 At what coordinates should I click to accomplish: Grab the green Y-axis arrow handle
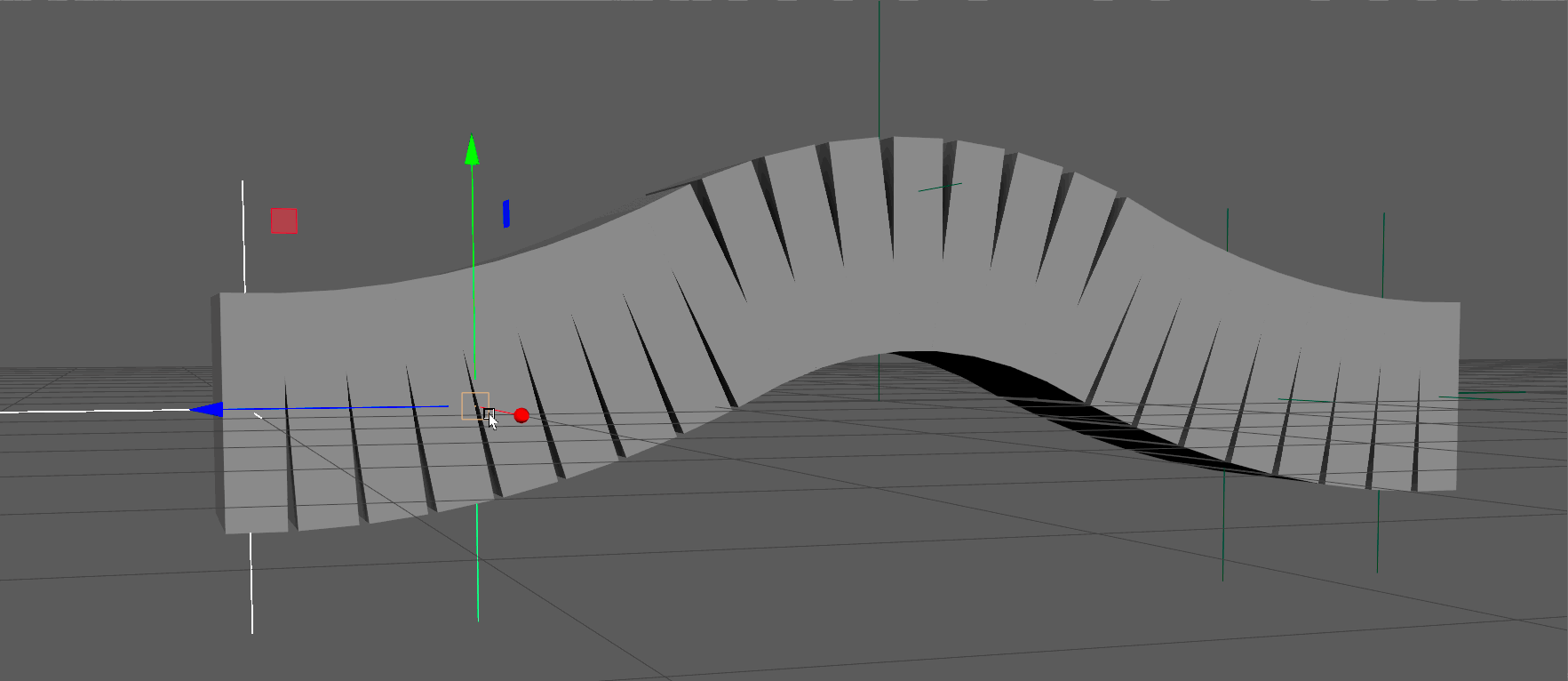click(x=472, y=150)
